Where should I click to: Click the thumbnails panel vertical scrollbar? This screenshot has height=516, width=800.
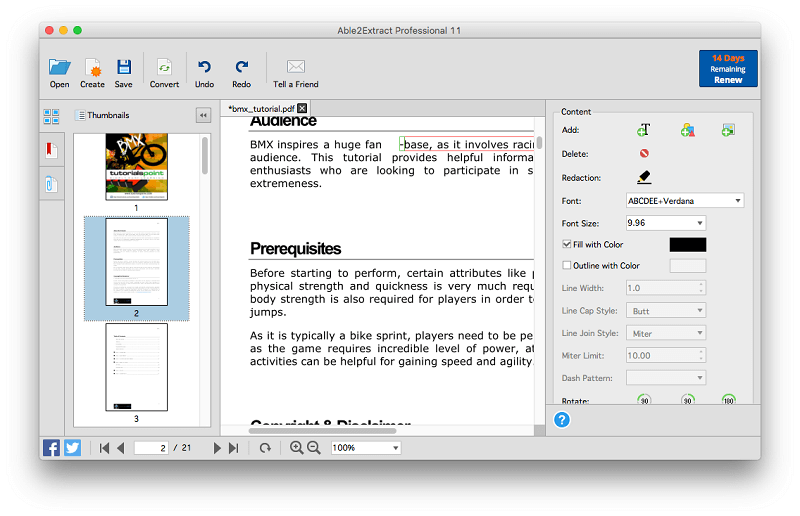tap(205, 156)
